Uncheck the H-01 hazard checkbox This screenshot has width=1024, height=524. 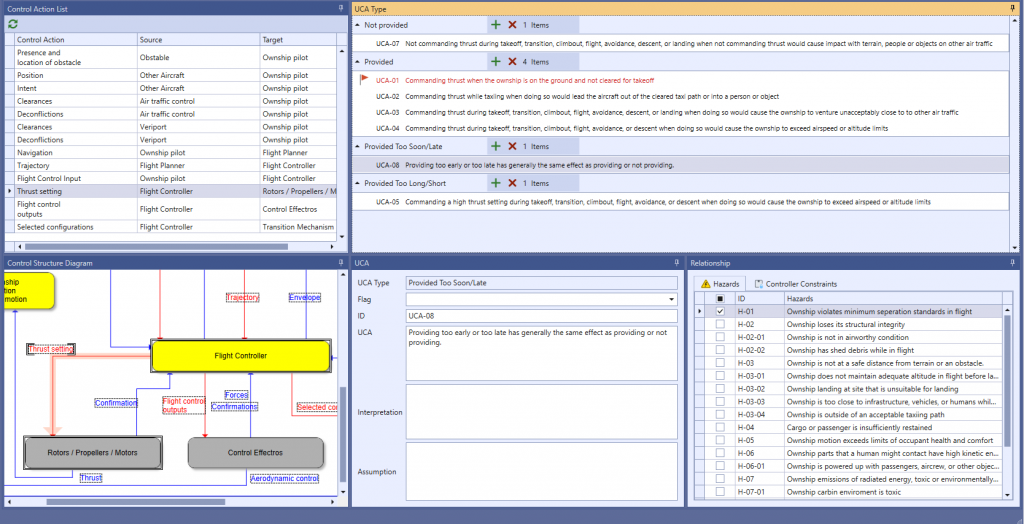(720, 312)
